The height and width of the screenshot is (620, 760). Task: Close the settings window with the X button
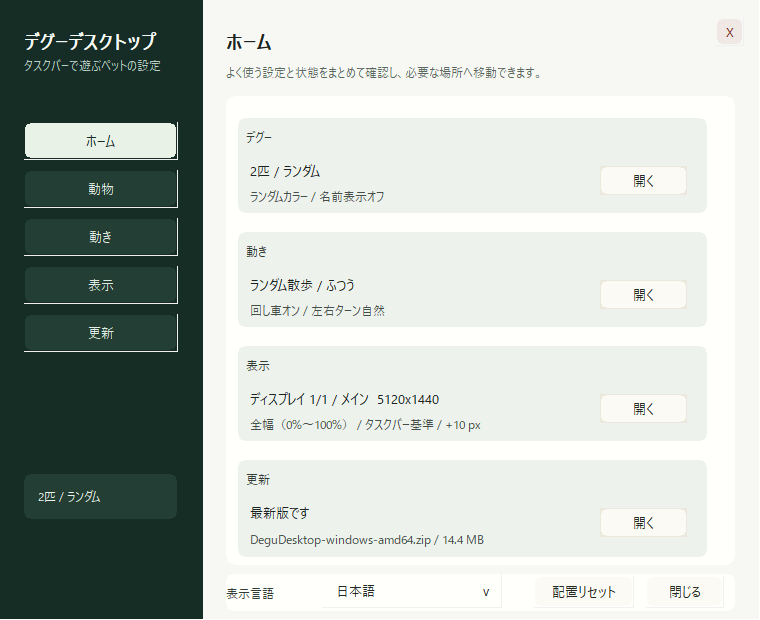click(729, 32)
